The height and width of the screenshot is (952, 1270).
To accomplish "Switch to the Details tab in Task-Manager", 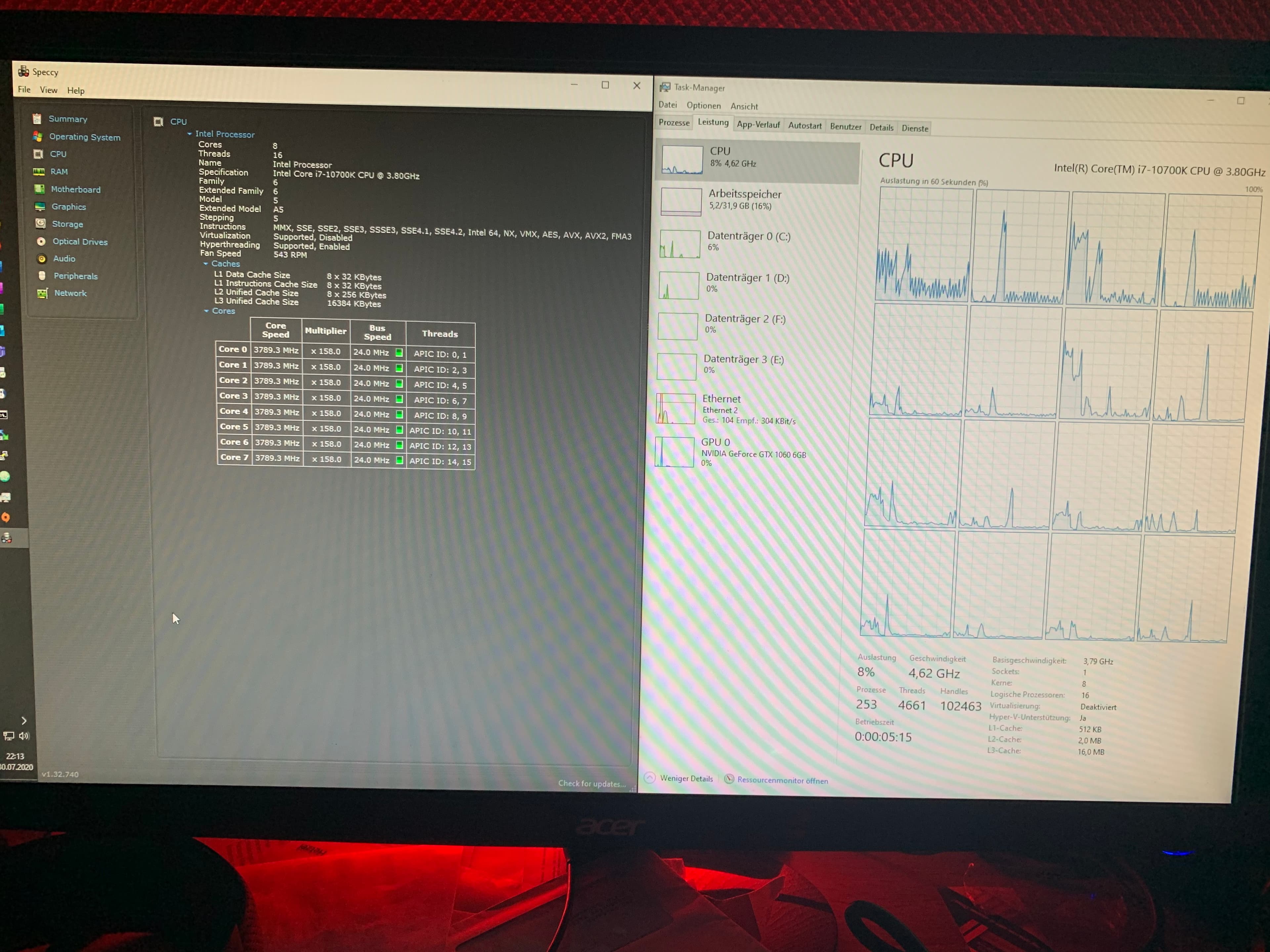I will coord(881,127).
